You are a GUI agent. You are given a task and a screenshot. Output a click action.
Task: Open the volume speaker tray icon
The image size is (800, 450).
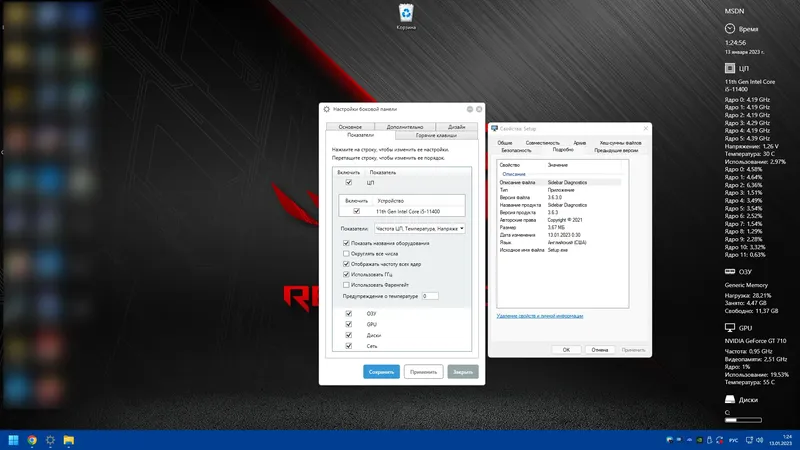point(759,440)
